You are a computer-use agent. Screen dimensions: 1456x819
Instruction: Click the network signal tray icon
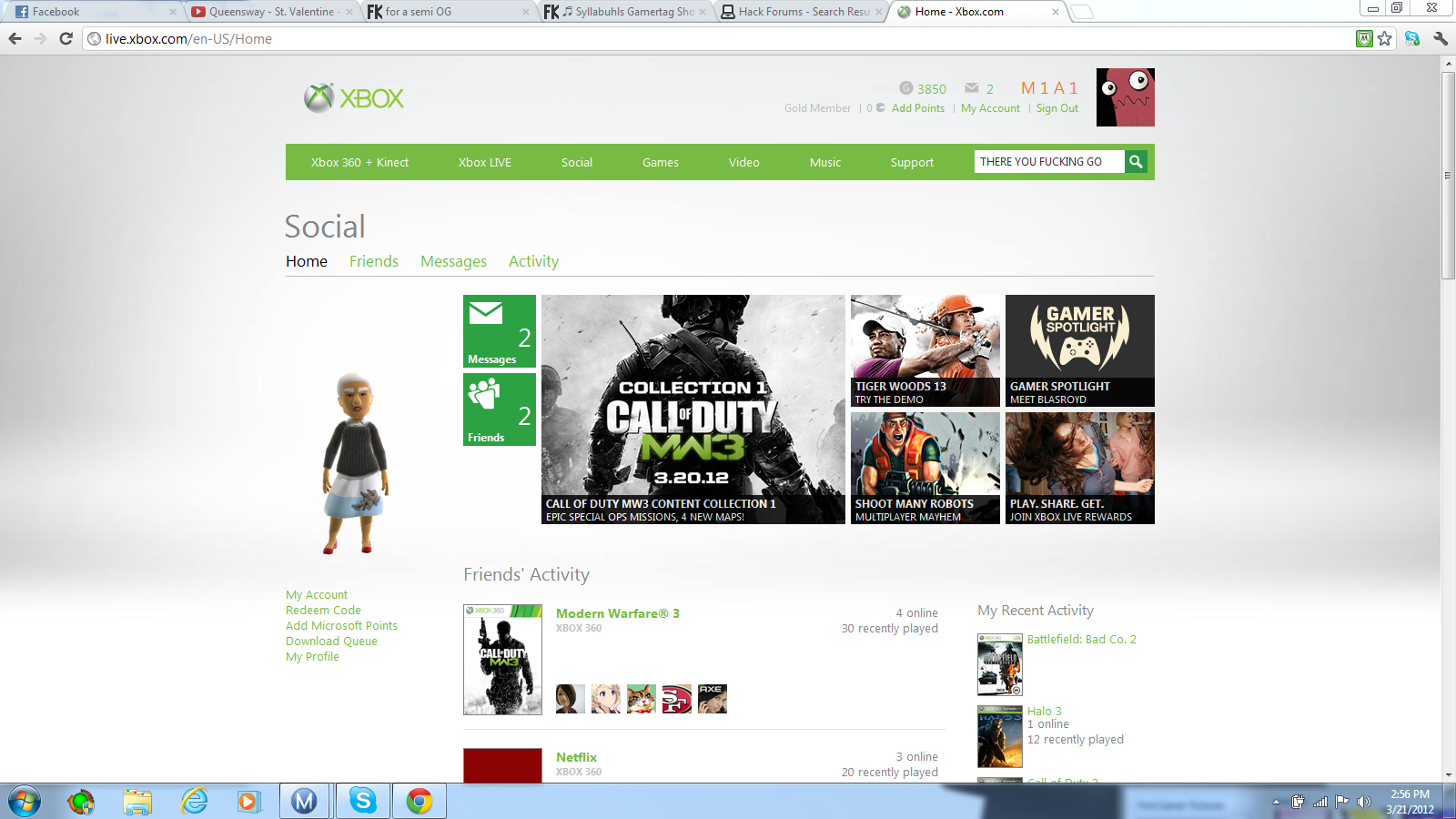pyautogui.click(x=1320, y=802)
